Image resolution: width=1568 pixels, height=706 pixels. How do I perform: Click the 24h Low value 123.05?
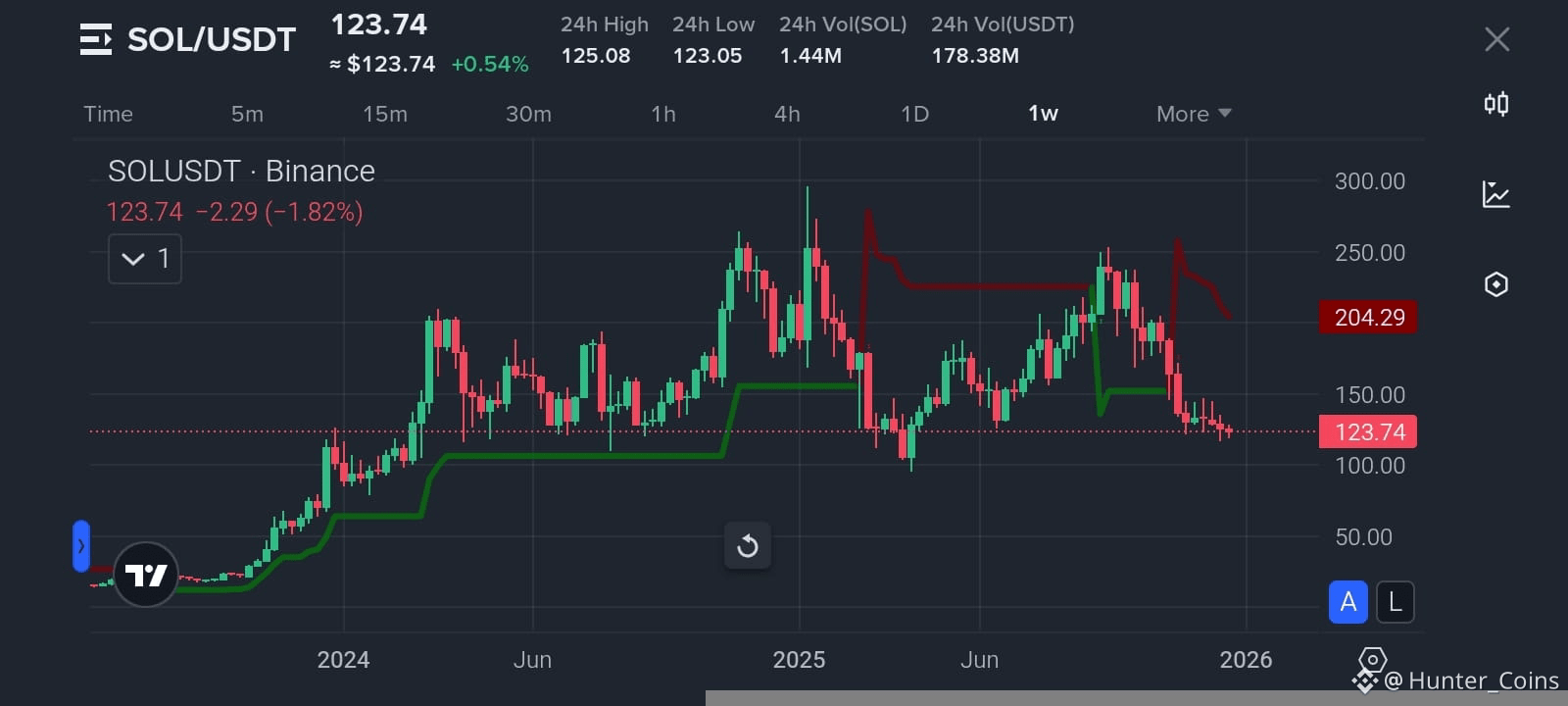708,56
